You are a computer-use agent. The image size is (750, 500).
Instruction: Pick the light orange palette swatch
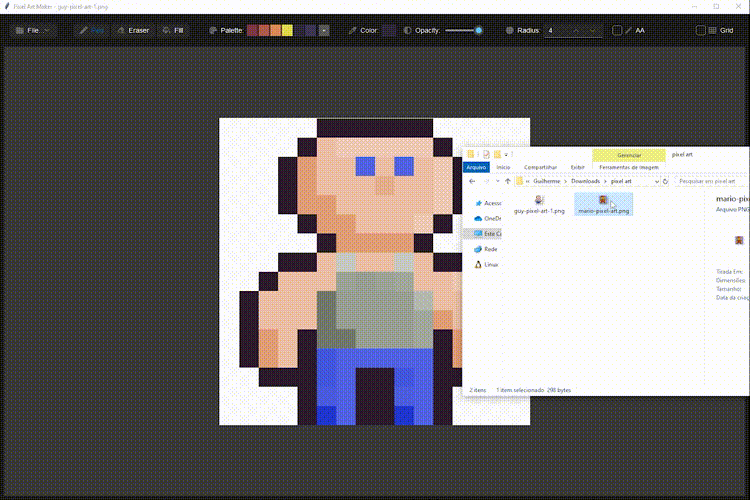[x=276, y=30]
